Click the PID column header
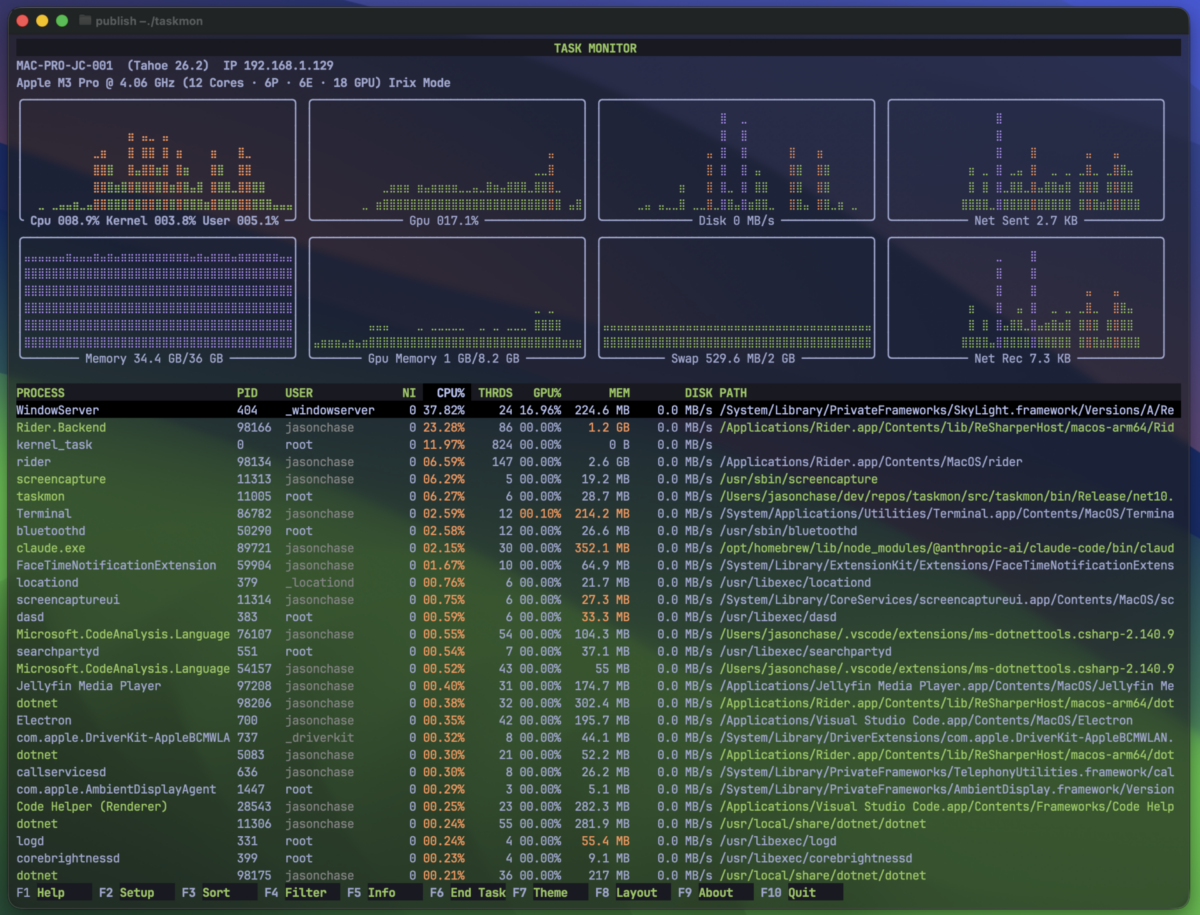Screen dimensions: 1200x915 [247, 393]
